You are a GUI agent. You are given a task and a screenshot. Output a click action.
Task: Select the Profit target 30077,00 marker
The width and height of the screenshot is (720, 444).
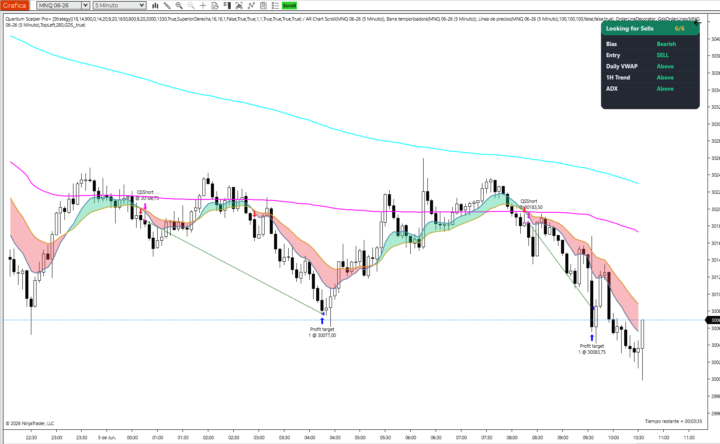coord(322,332)
